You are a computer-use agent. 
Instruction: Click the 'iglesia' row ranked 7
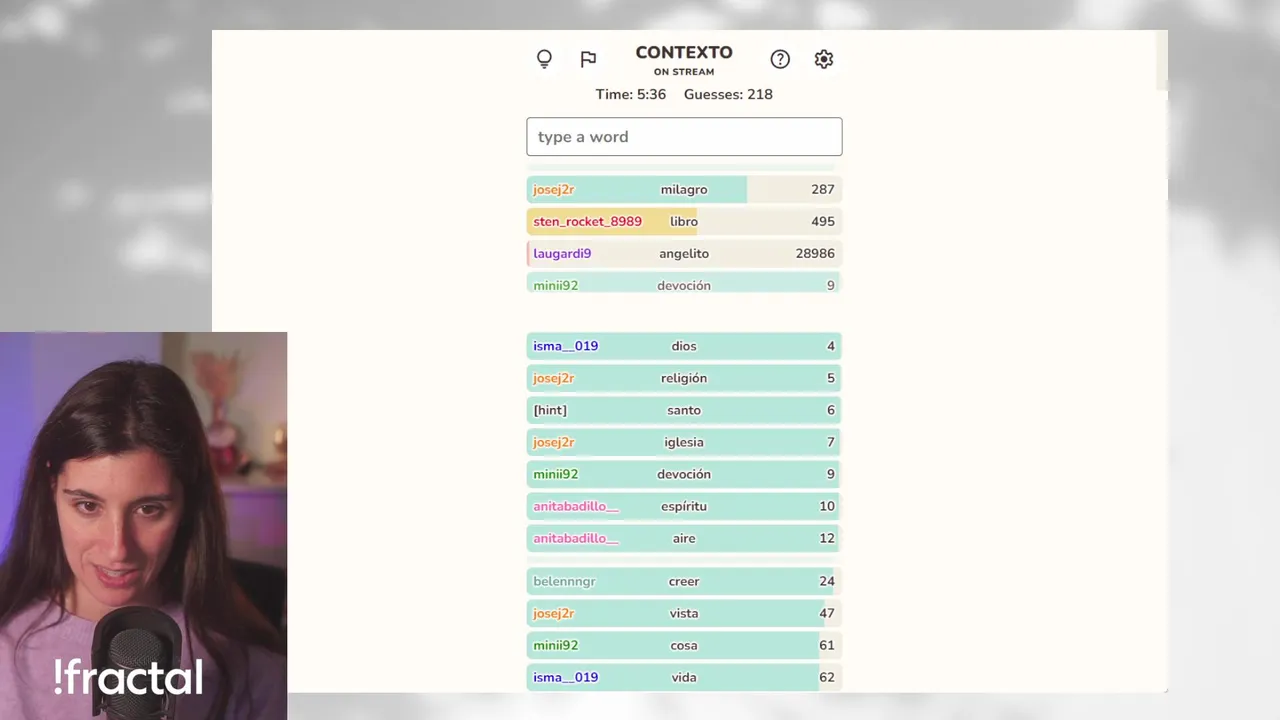[684, 442]
